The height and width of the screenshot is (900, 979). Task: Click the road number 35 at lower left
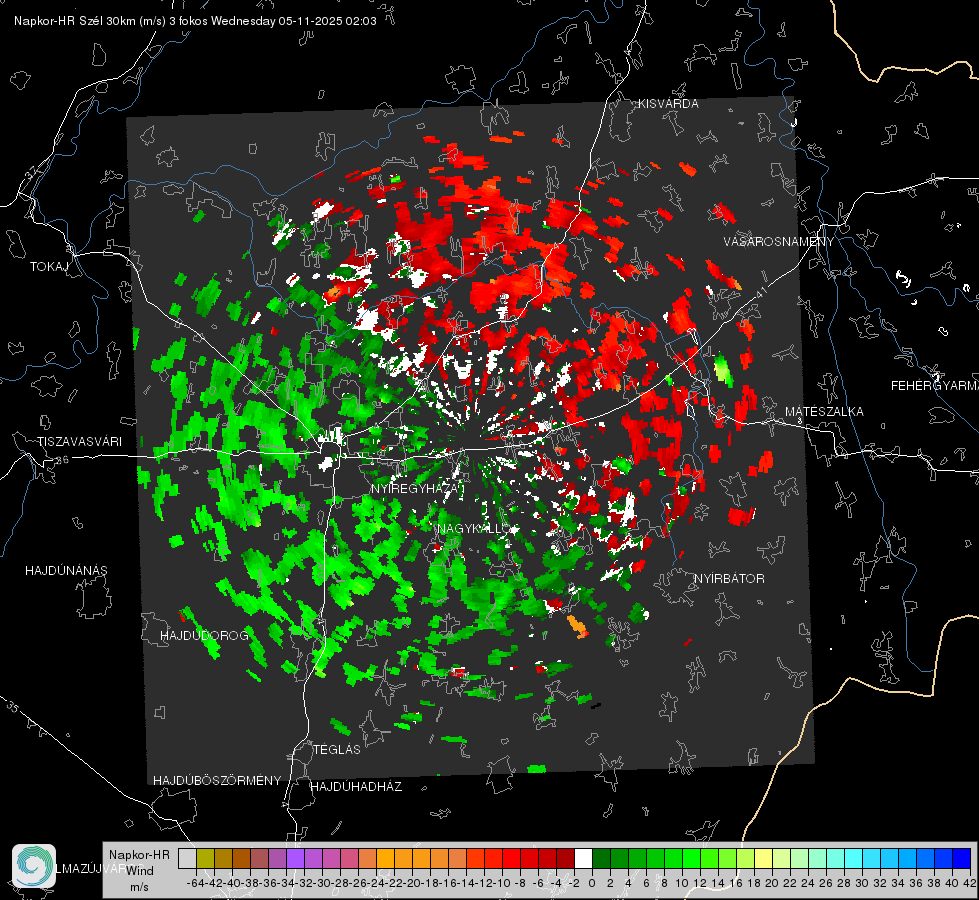(x=13, y=708)
